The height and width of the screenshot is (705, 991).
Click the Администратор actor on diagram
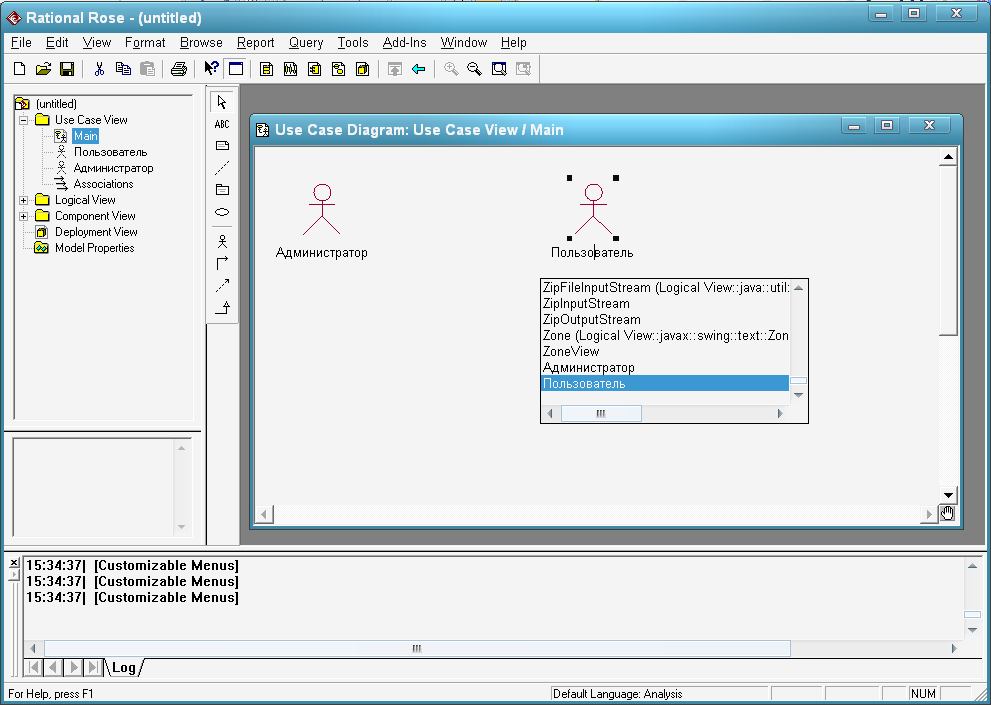tap(322, 210)
